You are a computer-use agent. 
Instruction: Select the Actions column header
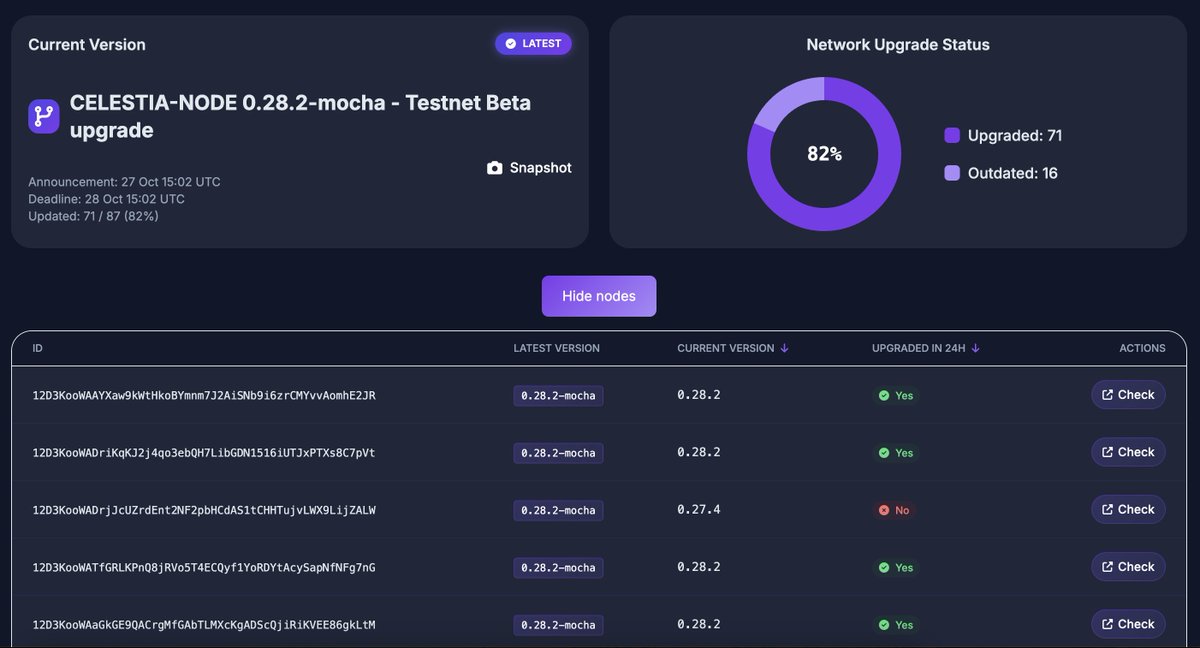tap(1142, 348)
